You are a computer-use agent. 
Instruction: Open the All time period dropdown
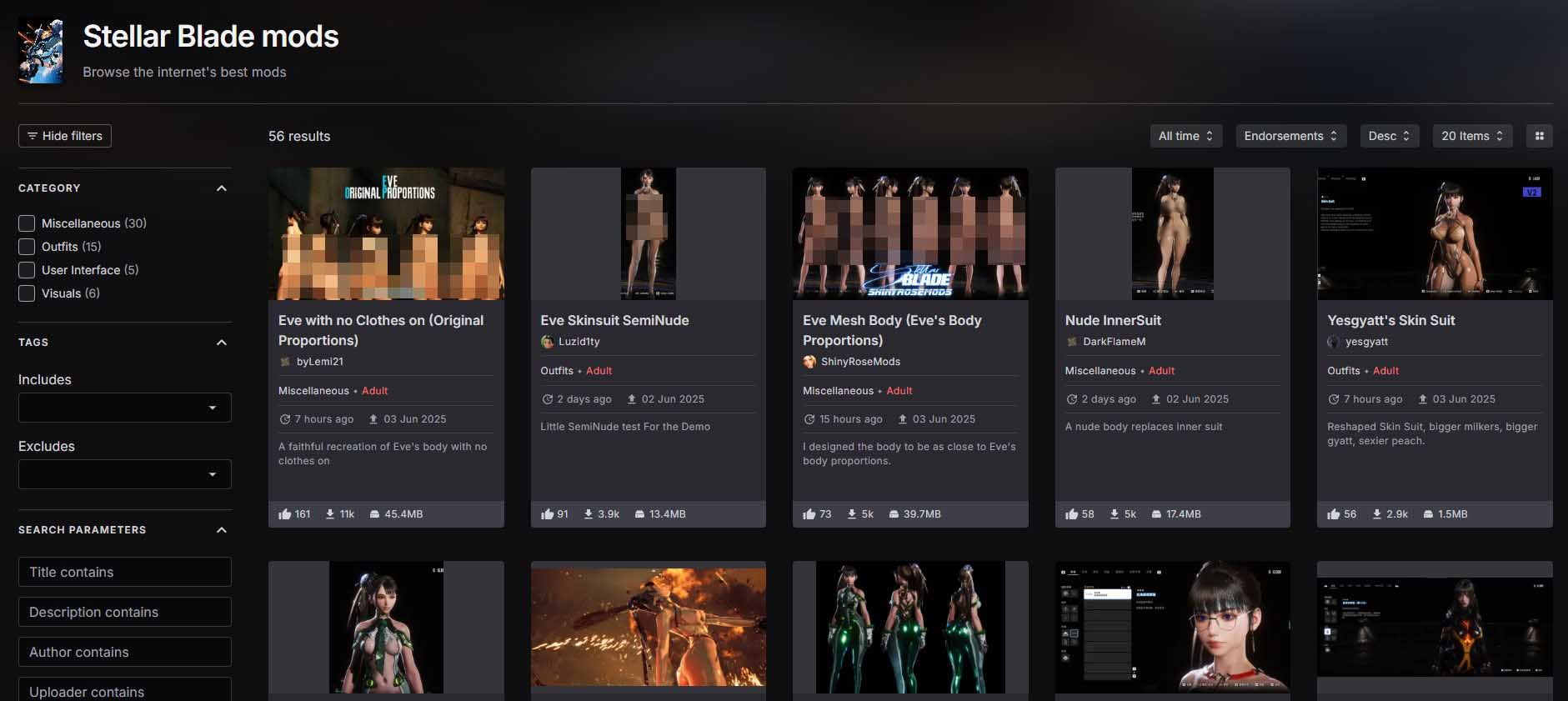point(1186,136)
